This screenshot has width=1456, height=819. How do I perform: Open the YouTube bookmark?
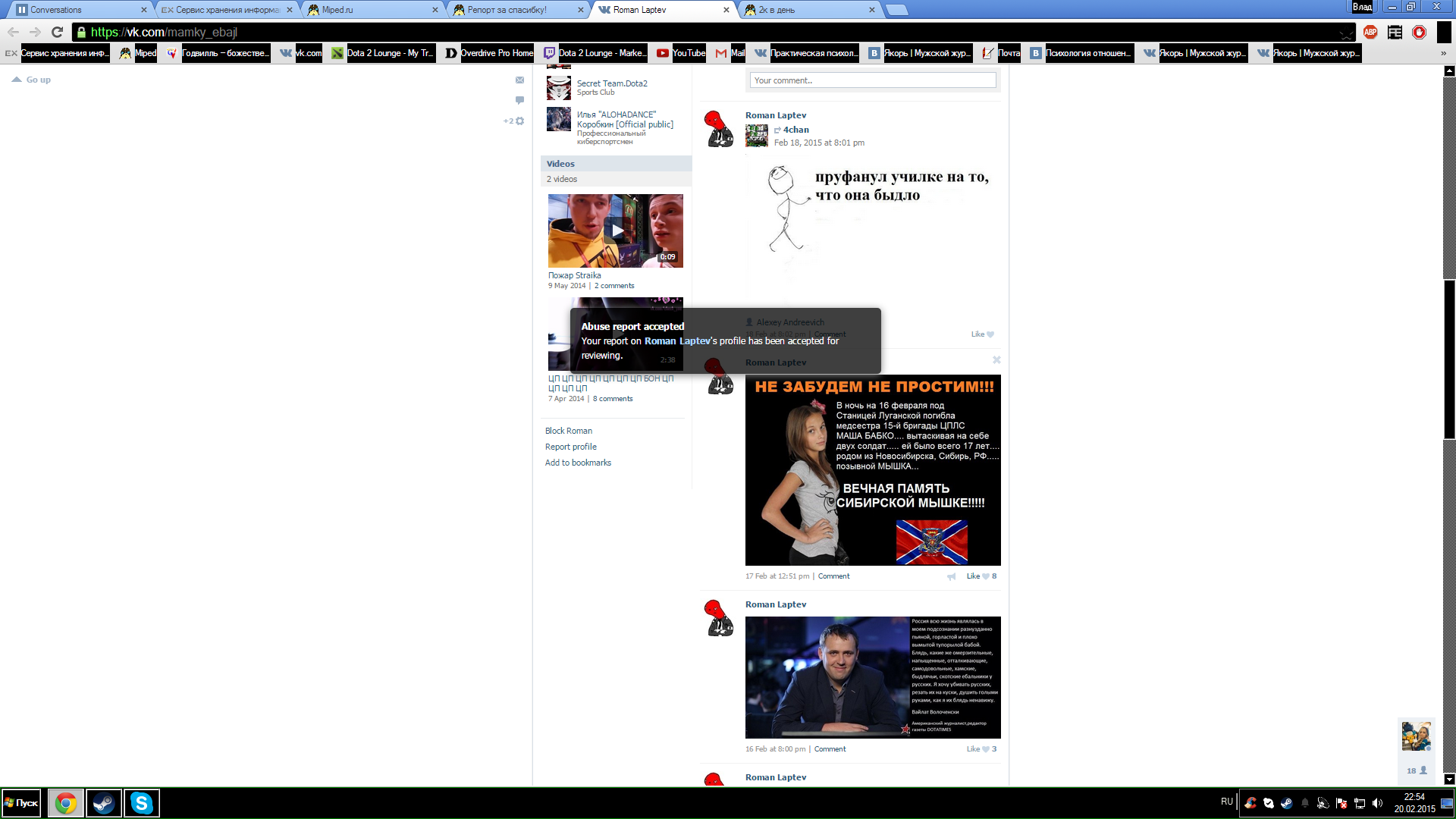click(681, 53)
